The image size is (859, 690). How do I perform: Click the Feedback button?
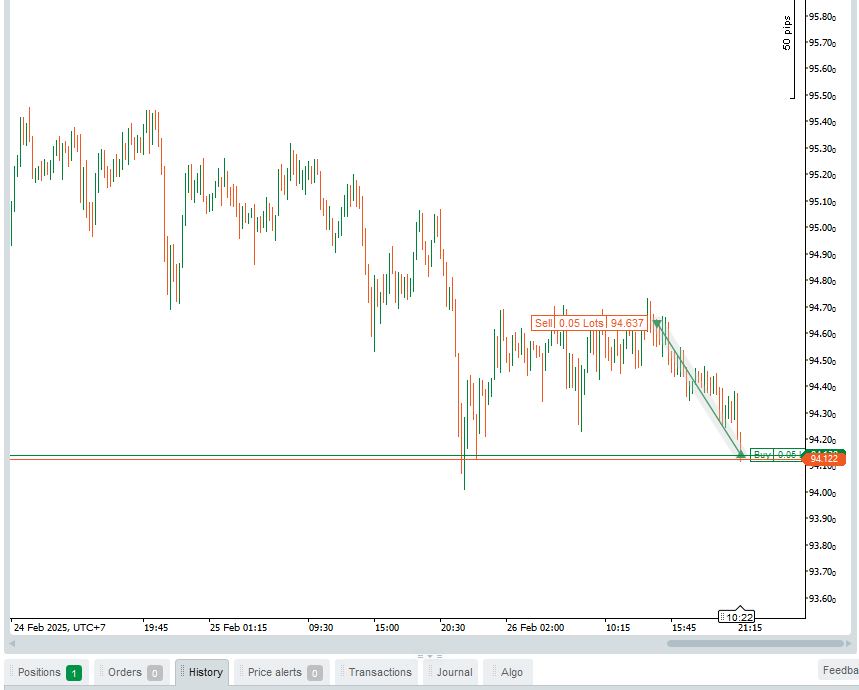838,670
